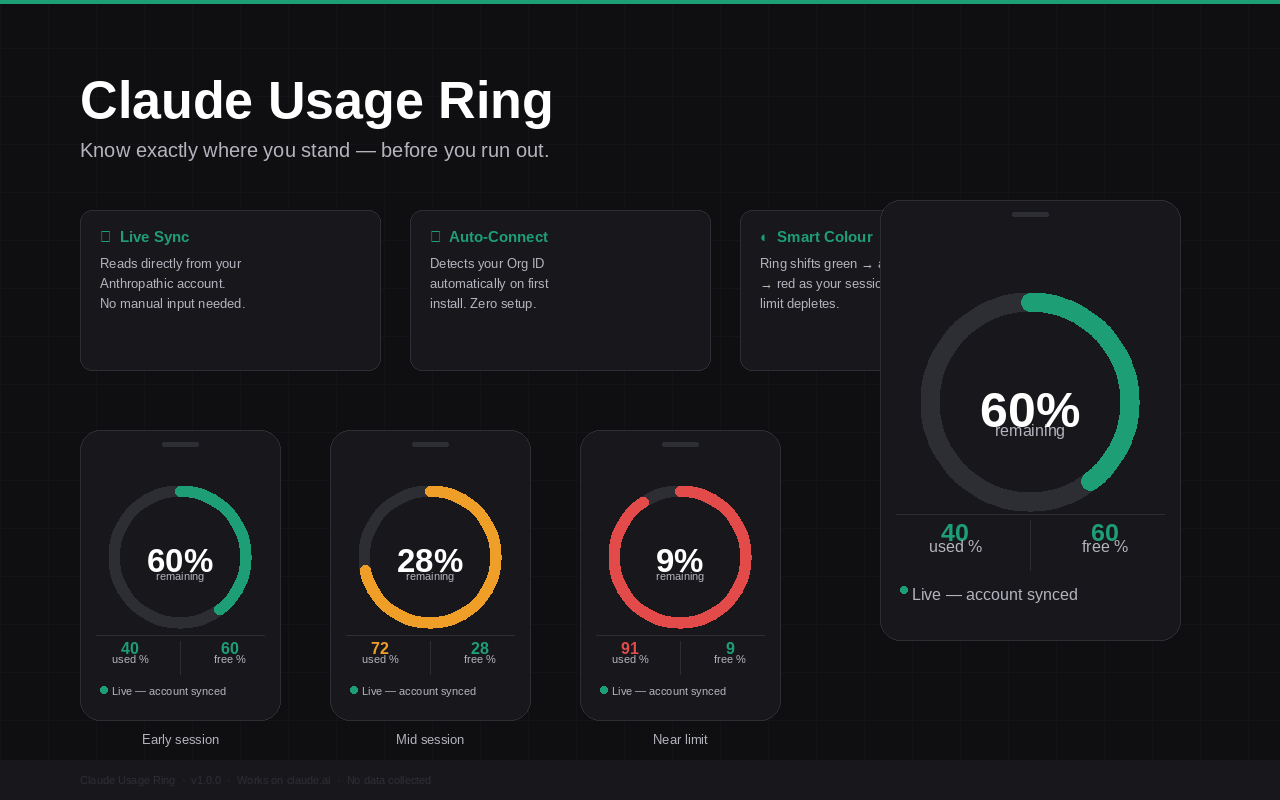The image size is (1280, 800).
Task: Click green status dot in Early session card
Action: tap(104, 690)
